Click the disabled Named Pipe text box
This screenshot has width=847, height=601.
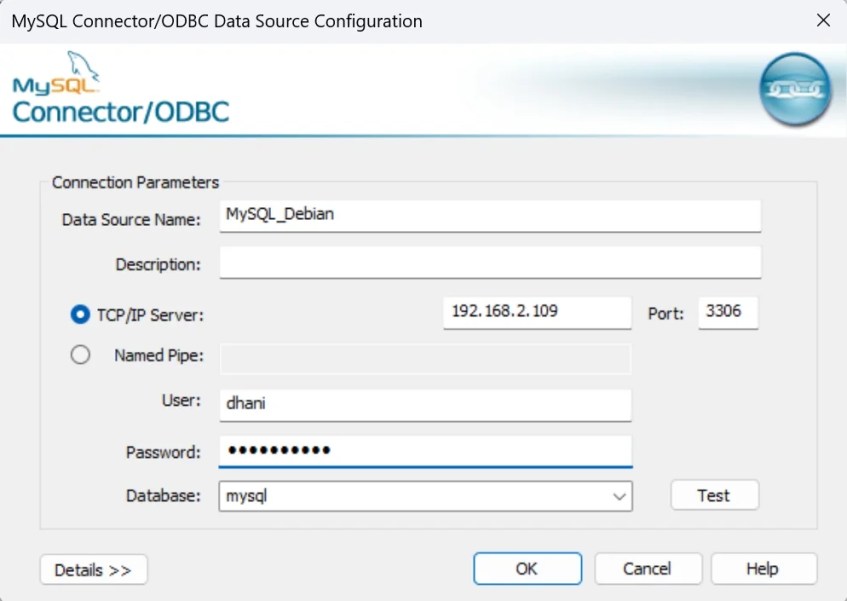(425, 359)
